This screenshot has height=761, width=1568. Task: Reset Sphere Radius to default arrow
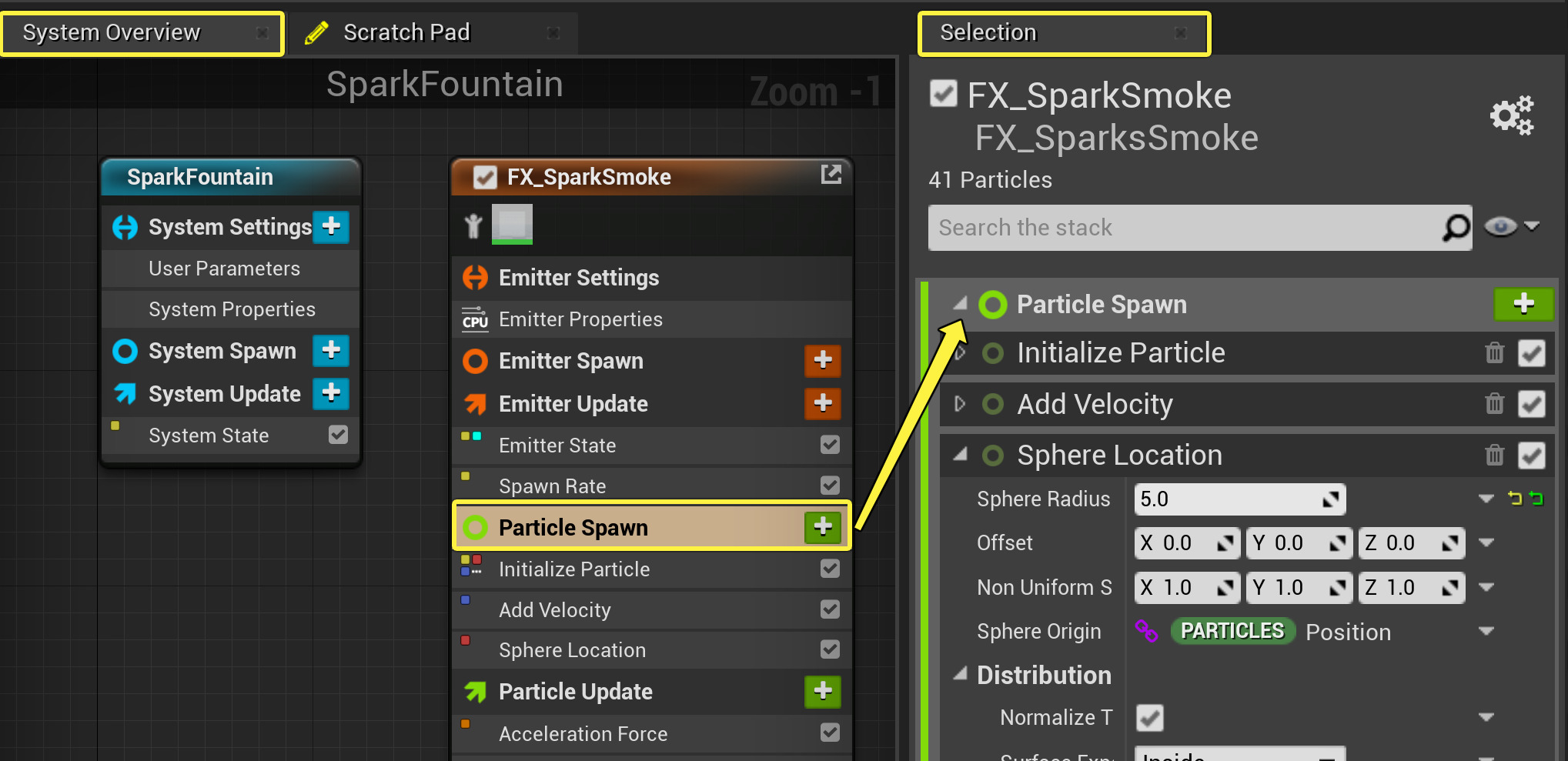coord(1515,499)
